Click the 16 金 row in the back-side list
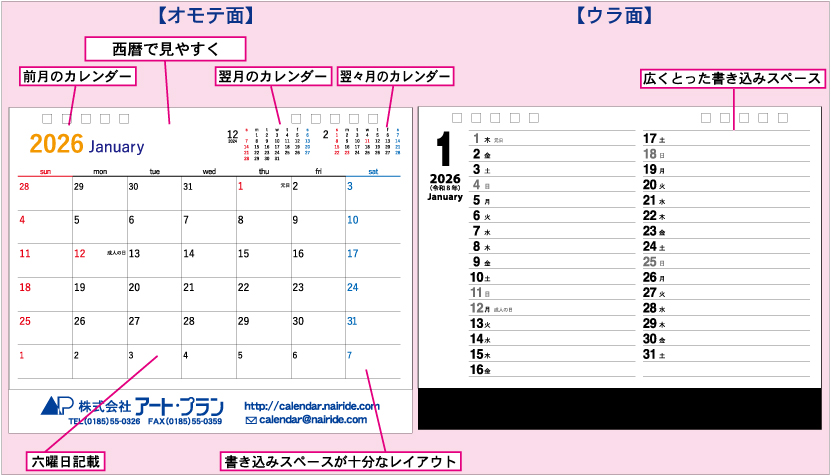The width and height of the screenshot is (831, 475). [552, 370]
